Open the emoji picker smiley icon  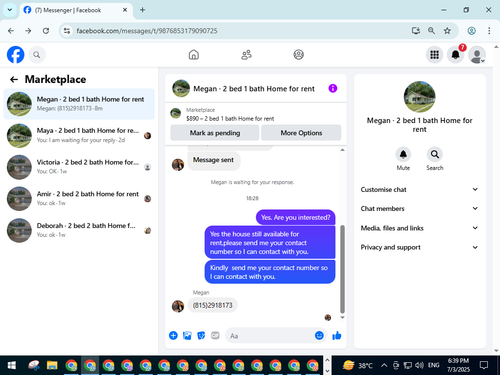(x=319, y=336)
